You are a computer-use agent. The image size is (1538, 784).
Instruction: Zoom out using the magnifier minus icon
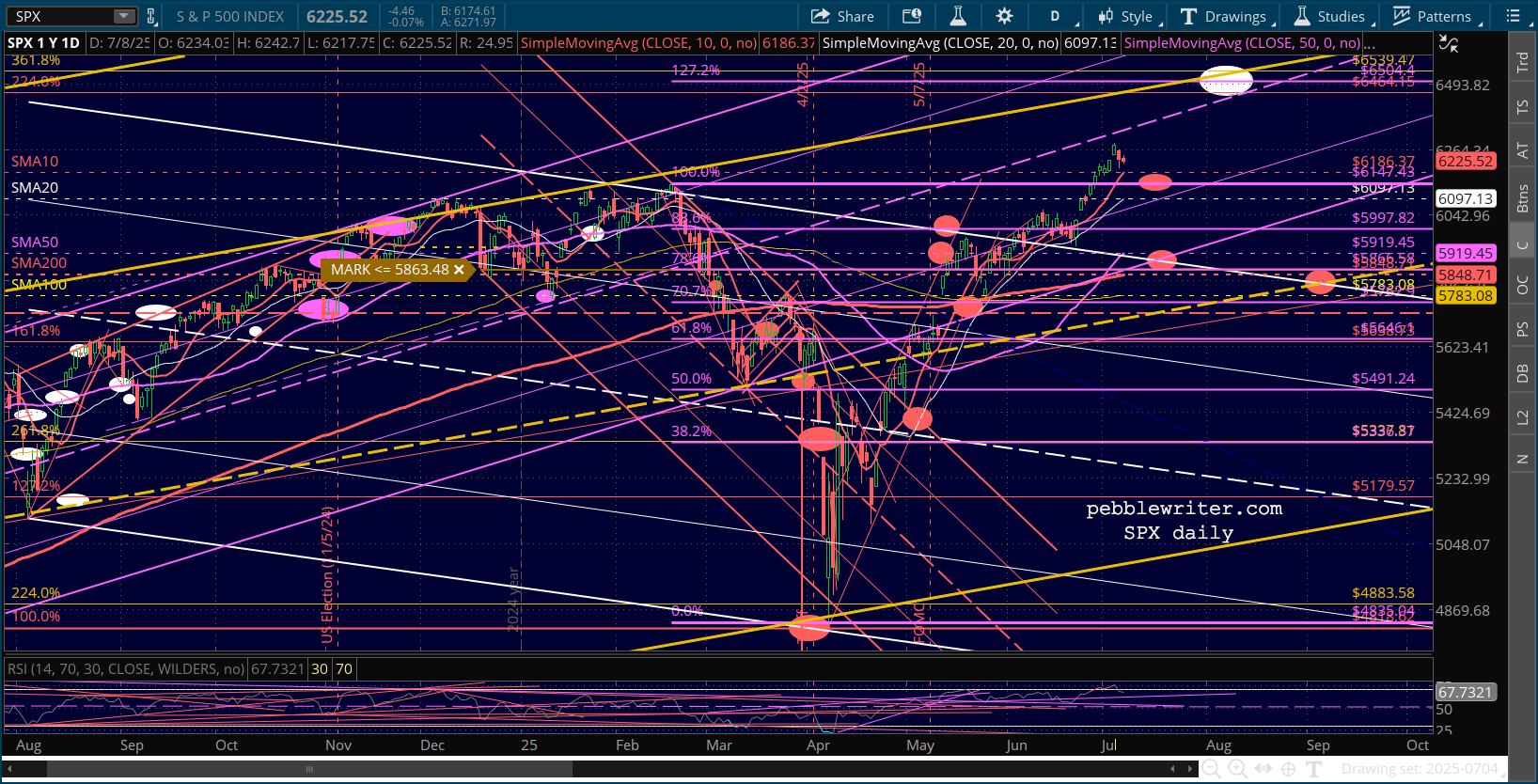[1212, 769]
